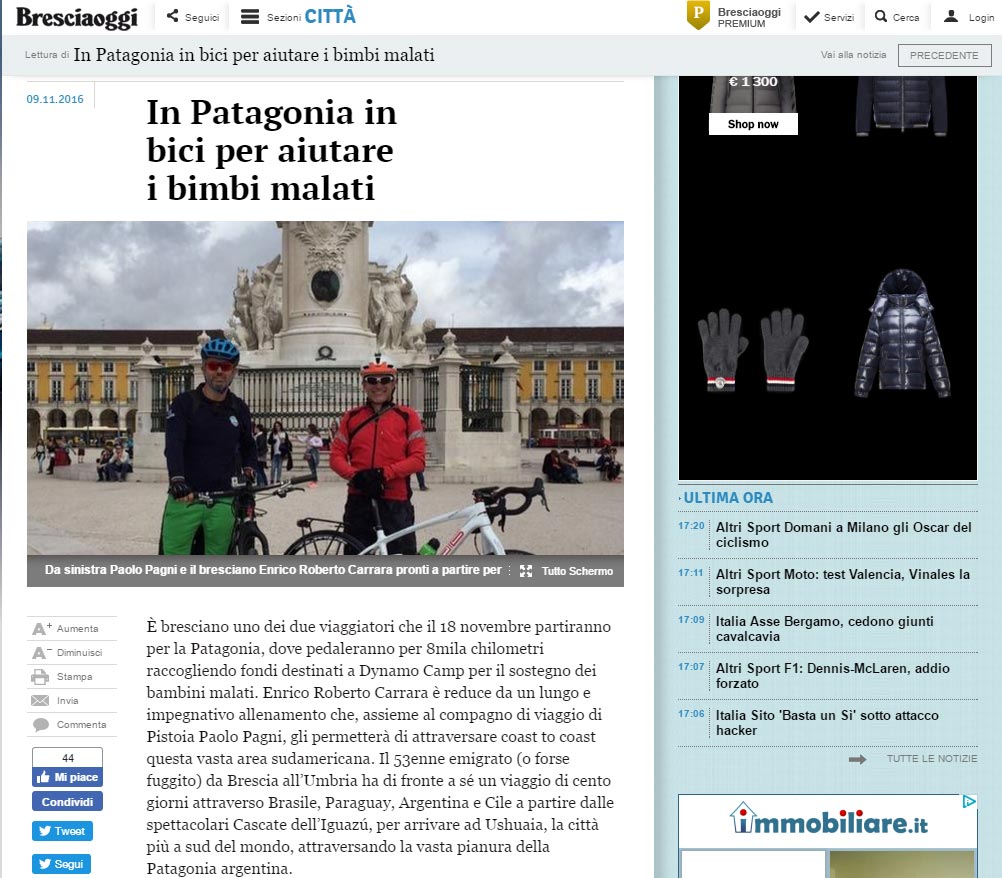Click the Stampa label

(74, 677)
